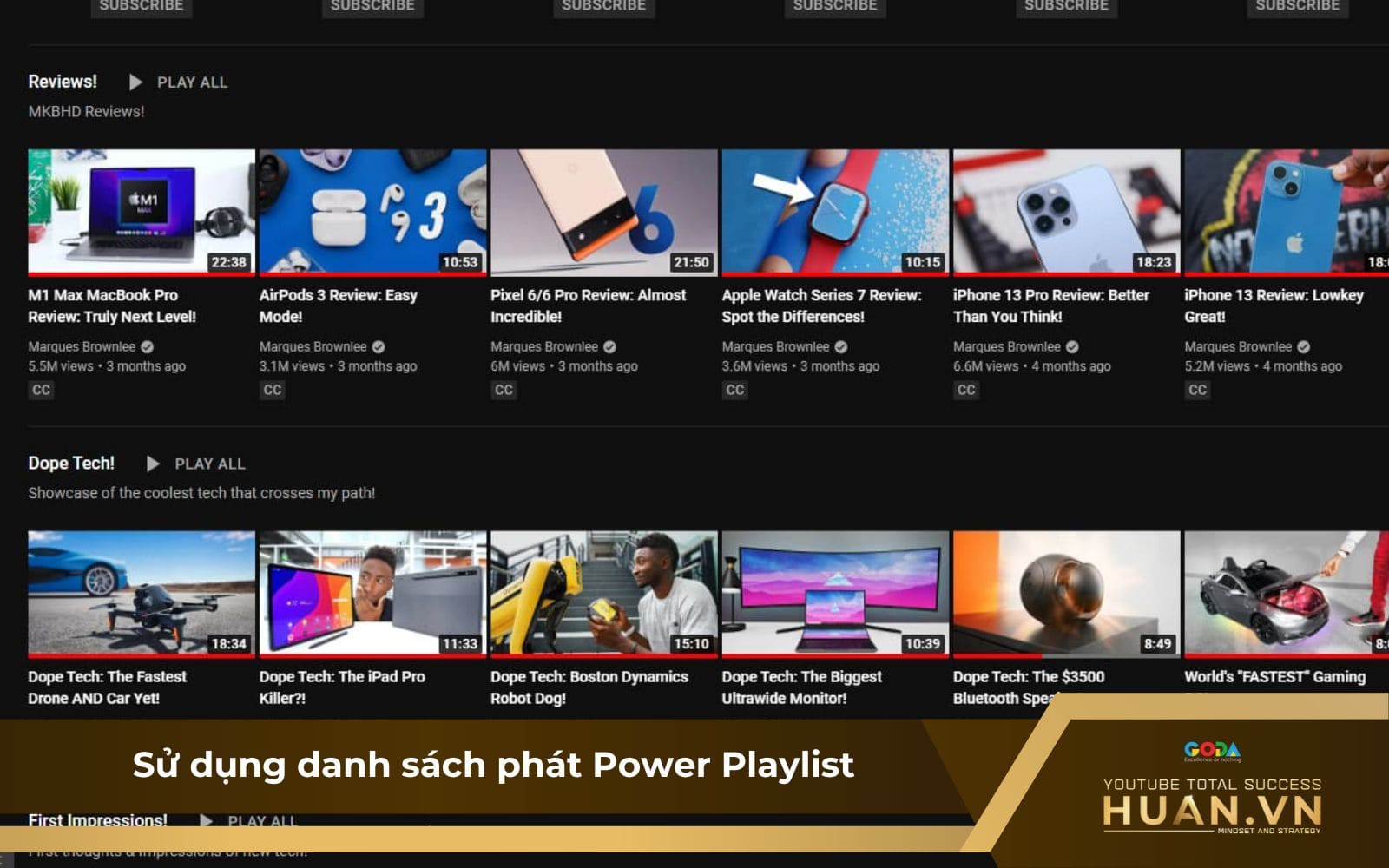Open the AirPods 3 Review thumbnail
The width and height of the screenshot is (1389, 868).
[x=372, y=212]
